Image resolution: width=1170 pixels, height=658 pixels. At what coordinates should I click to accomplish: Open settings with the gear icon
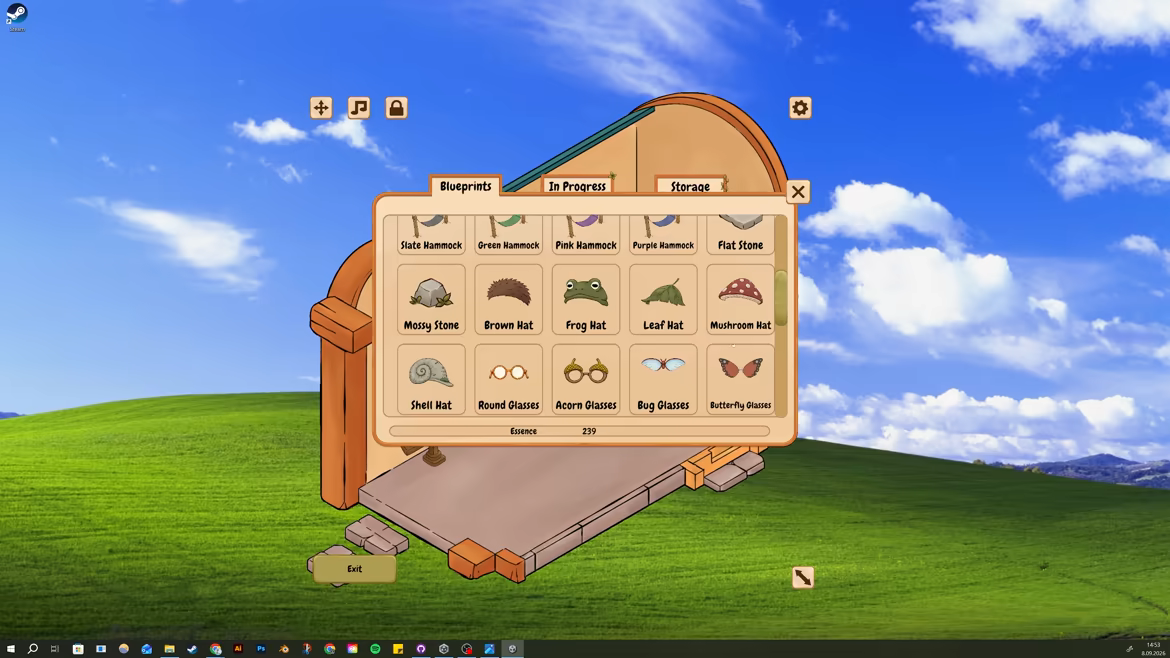[800, 107]
